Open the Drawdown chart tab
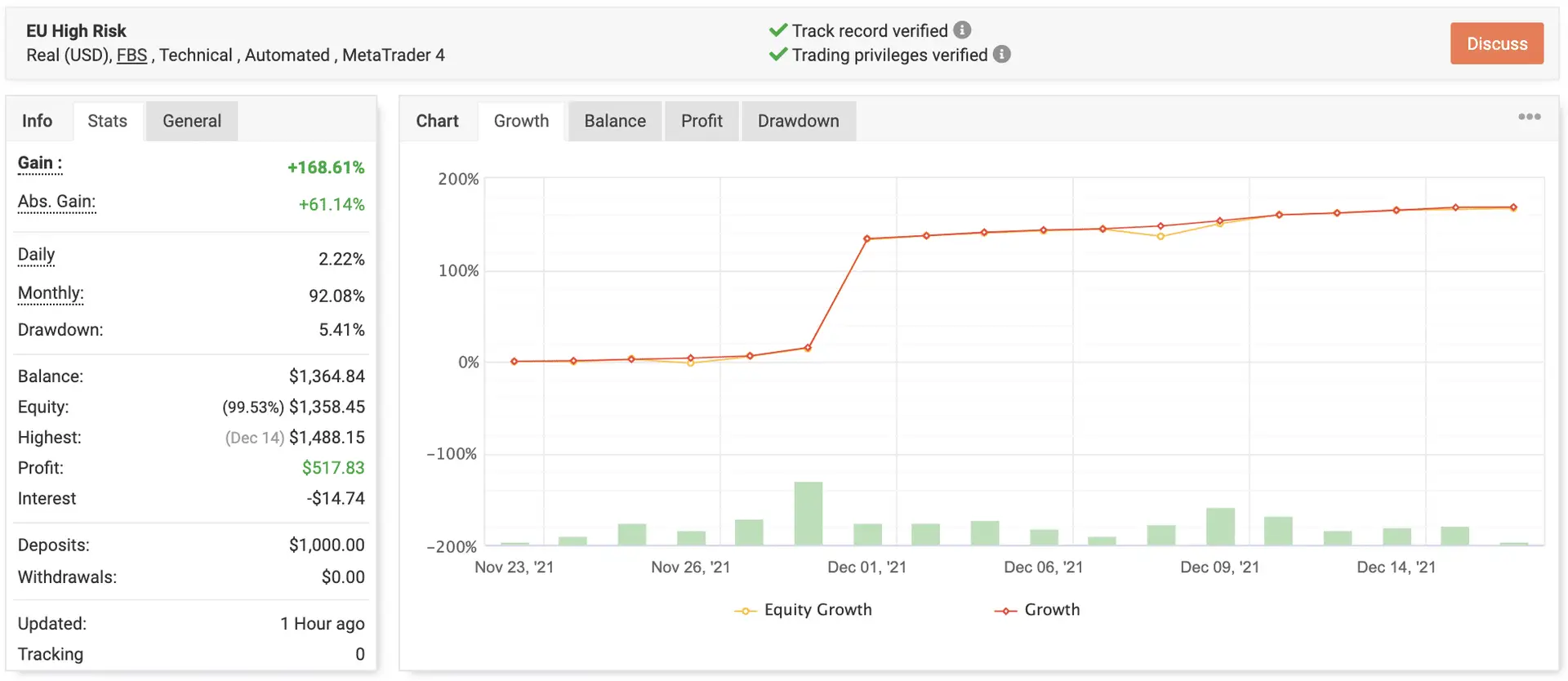The image size is (1568, 681). point(798,121)
